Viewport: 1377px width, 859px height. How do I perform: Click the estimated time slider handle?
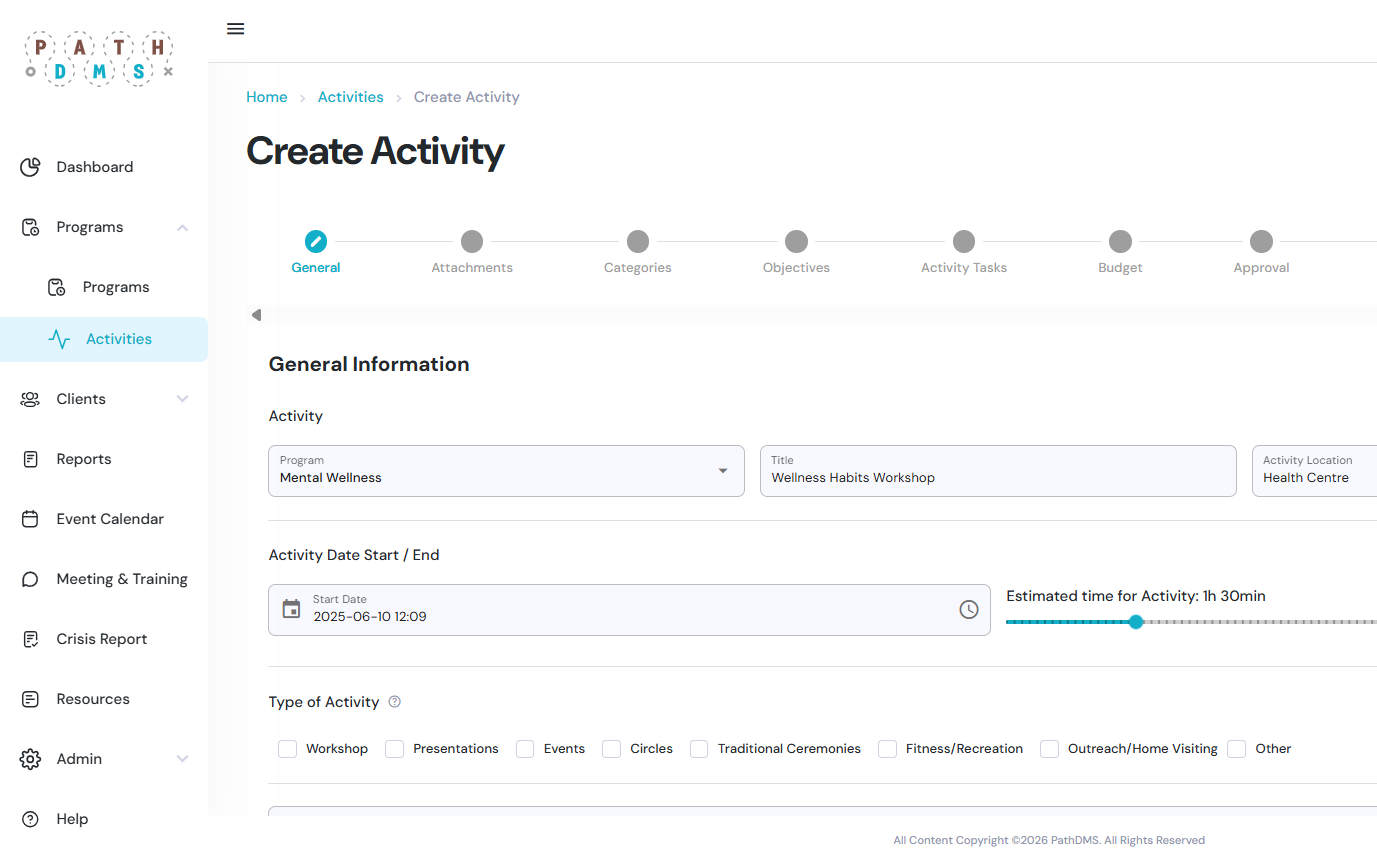[x=1136, y=622]
